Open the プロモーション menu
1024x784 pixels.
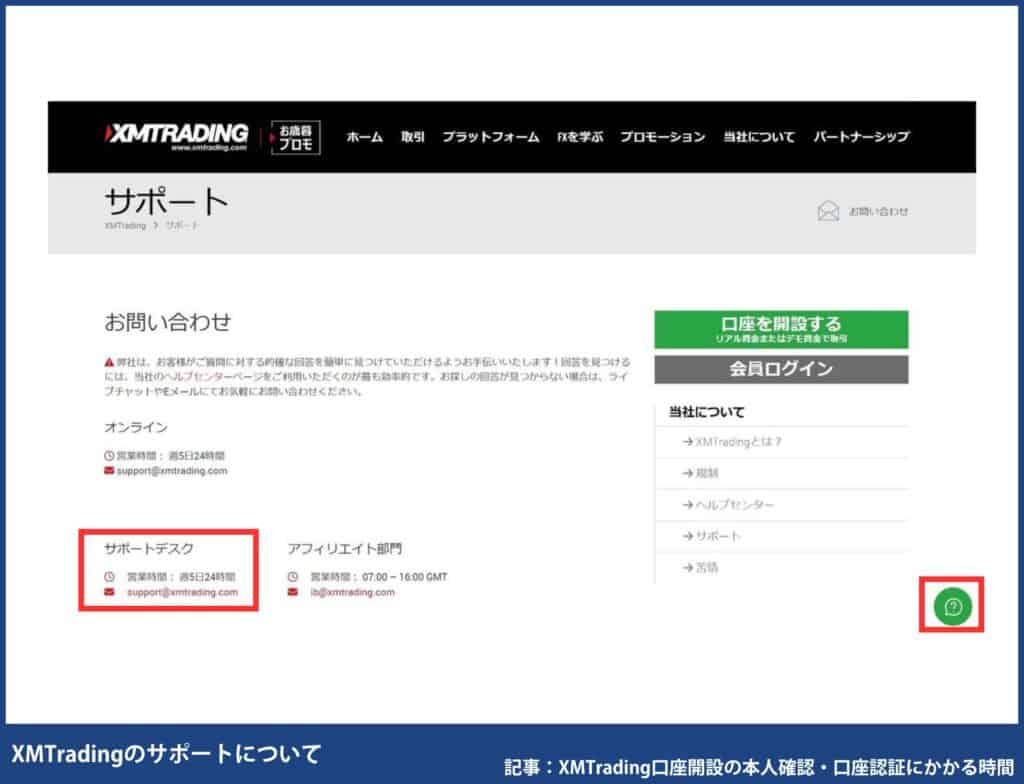(663, 137)
